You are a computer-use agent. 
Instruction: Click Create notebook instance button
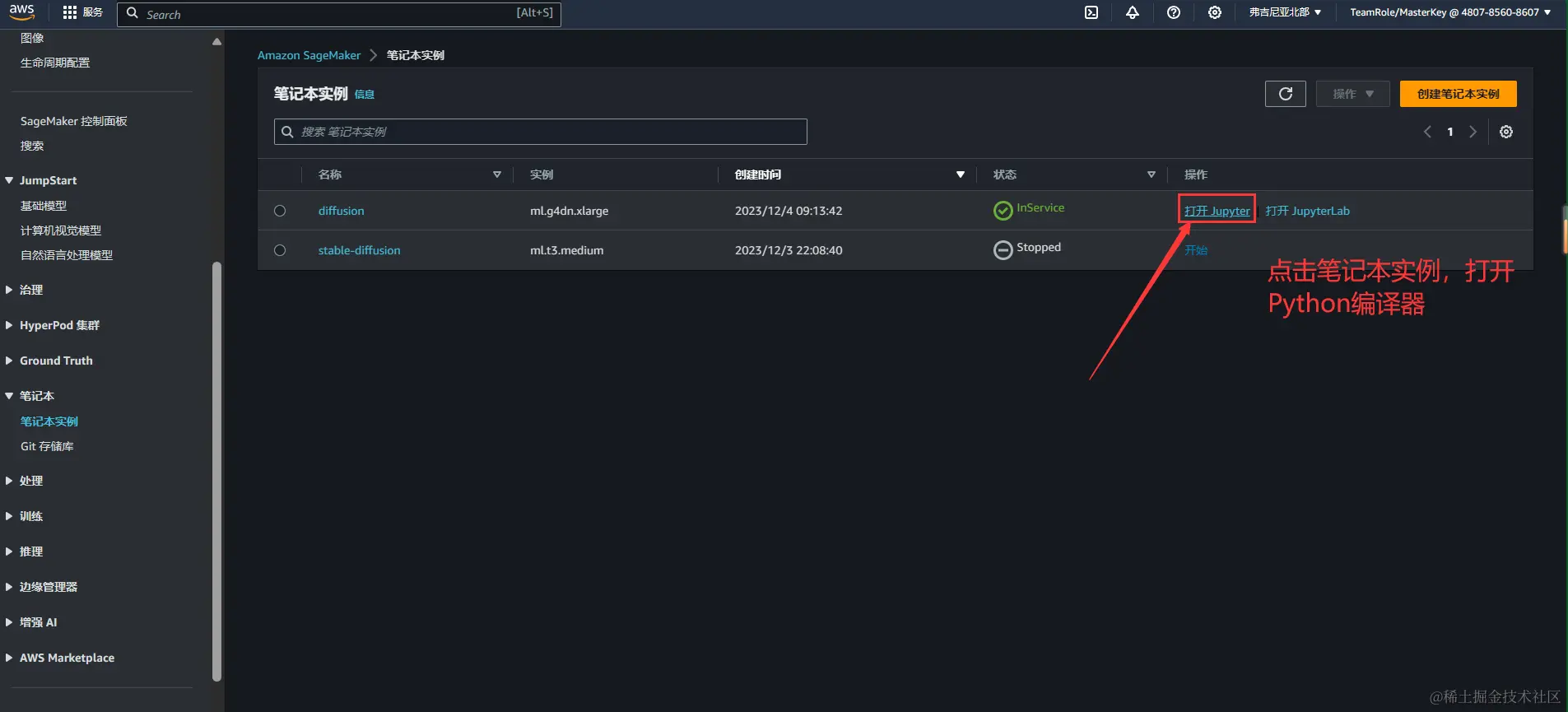(x=1459, y=94)
